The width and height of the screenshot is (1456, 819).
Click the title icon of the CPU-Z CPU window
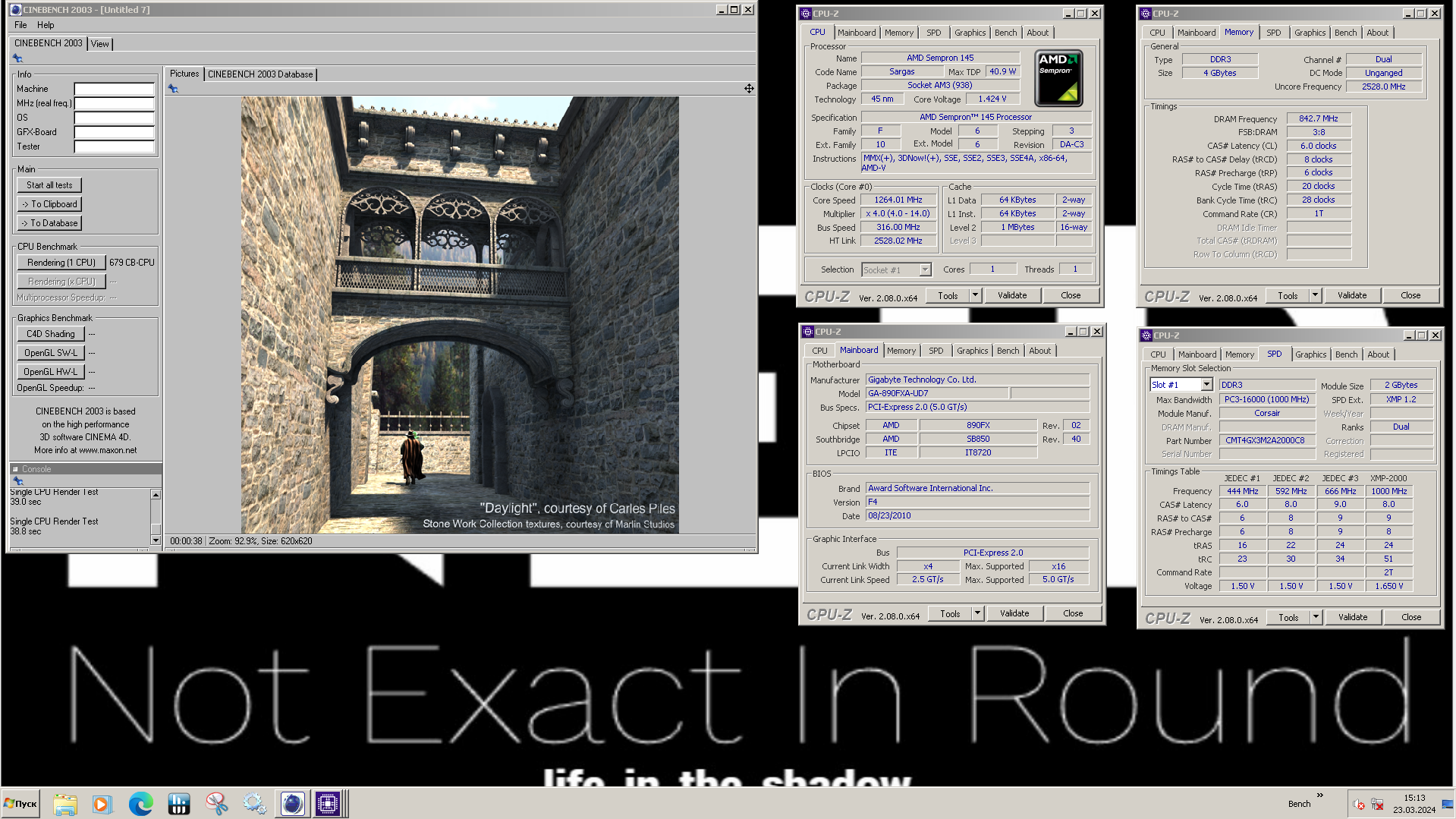pyautogui.click(x=806, y=14)
